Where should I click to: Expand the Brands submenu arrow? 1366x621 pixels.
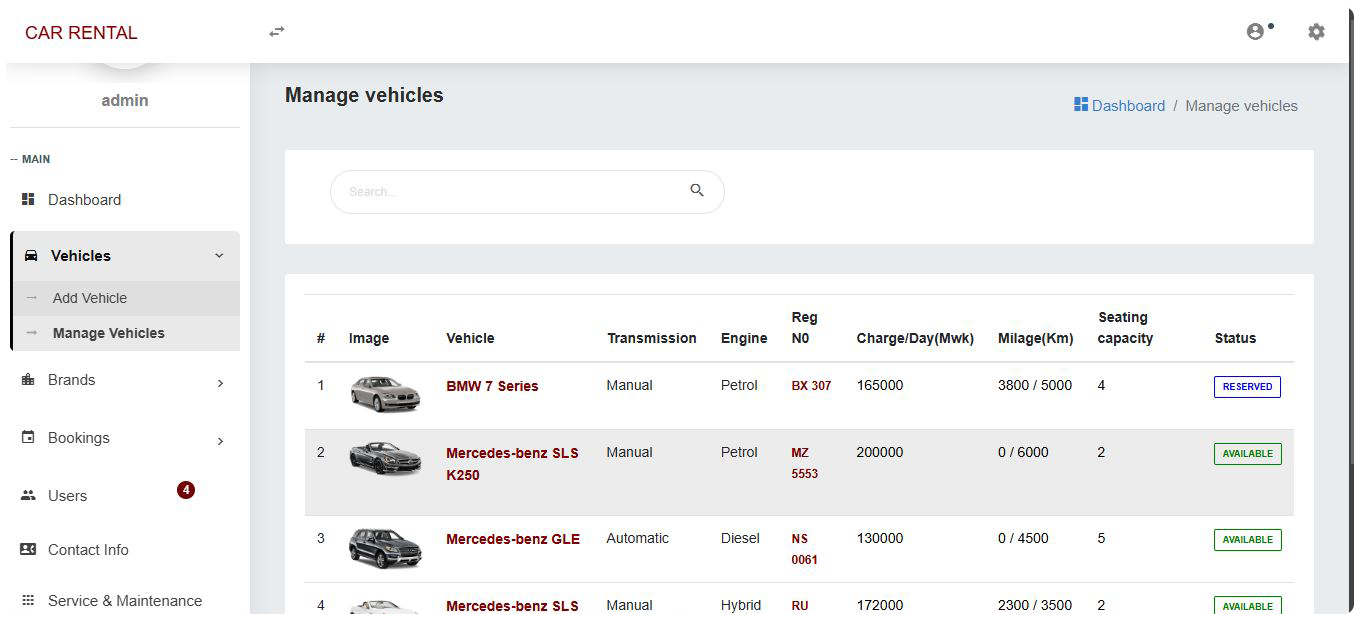(220, 382)
